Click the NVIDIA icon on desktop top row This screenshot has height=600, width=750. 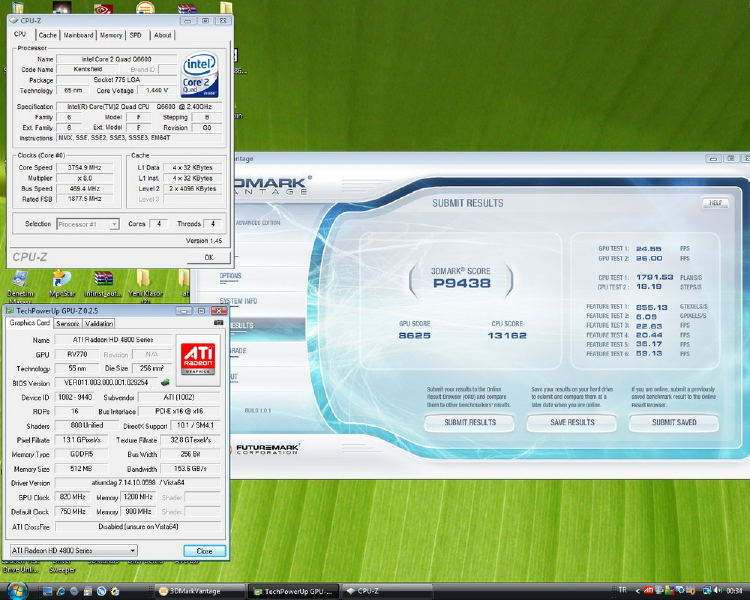click(x=103, y=8)
